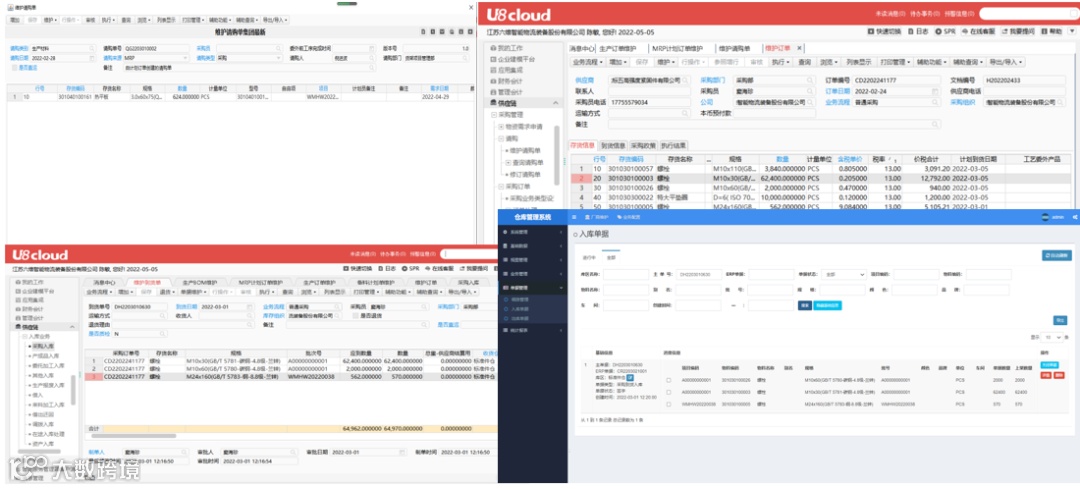Check the warehouse row with material 301030100003

pyautogui.click(x=669, y=391)
